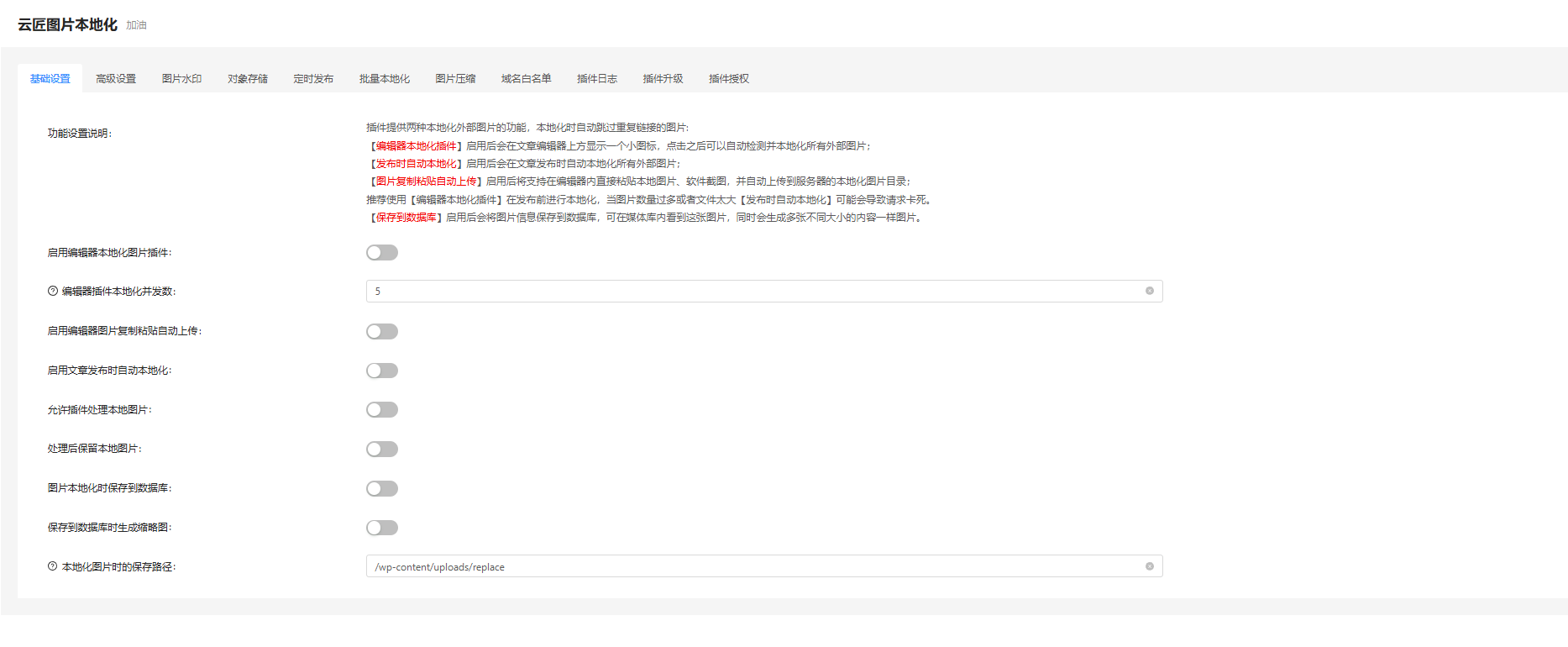
Task: Enable 启用编辑器本地化图片插件 switch
Action: pyautogui.click(x=382, y=253)
